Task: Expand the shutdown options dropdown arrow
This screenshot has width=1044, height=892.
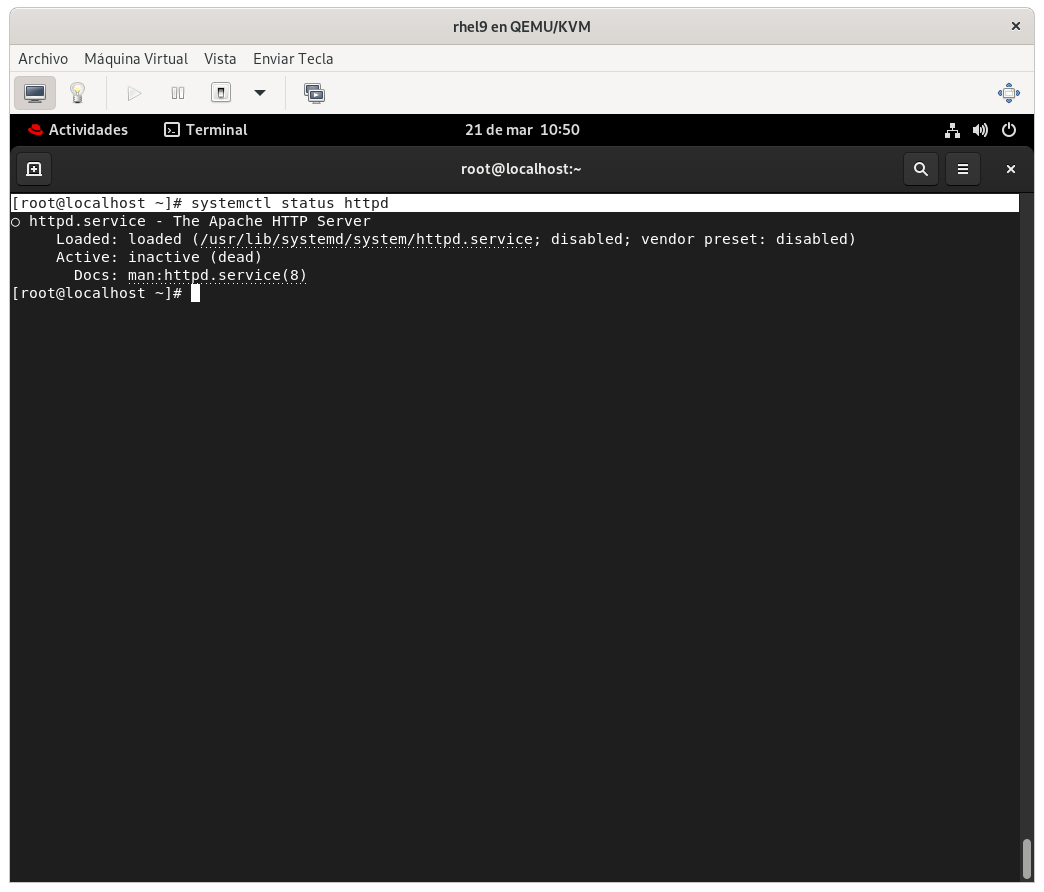Action: coord(260,93)
